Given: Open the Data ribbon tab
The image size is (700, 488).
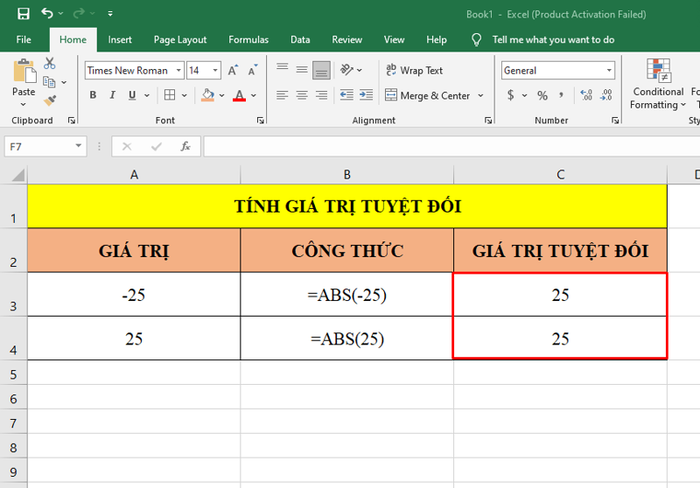Looking at the screenshot, I should (300, 40).
